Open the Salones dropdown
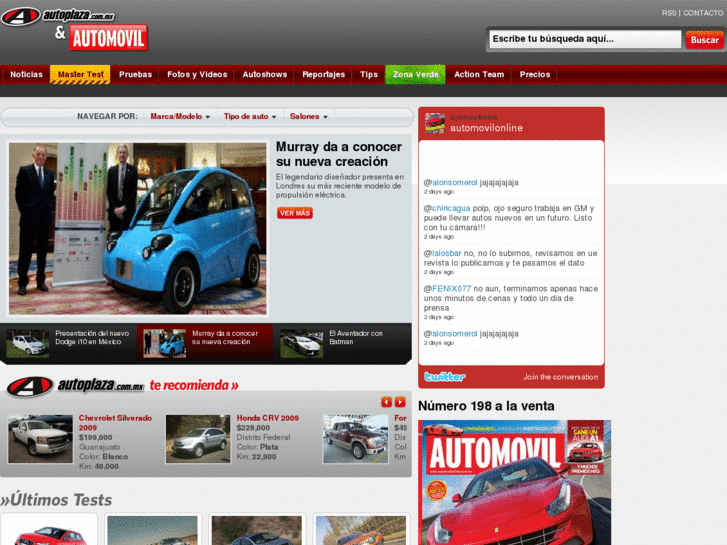The width and height of the screenshot is (727, 545). click(x=308, y=116)
